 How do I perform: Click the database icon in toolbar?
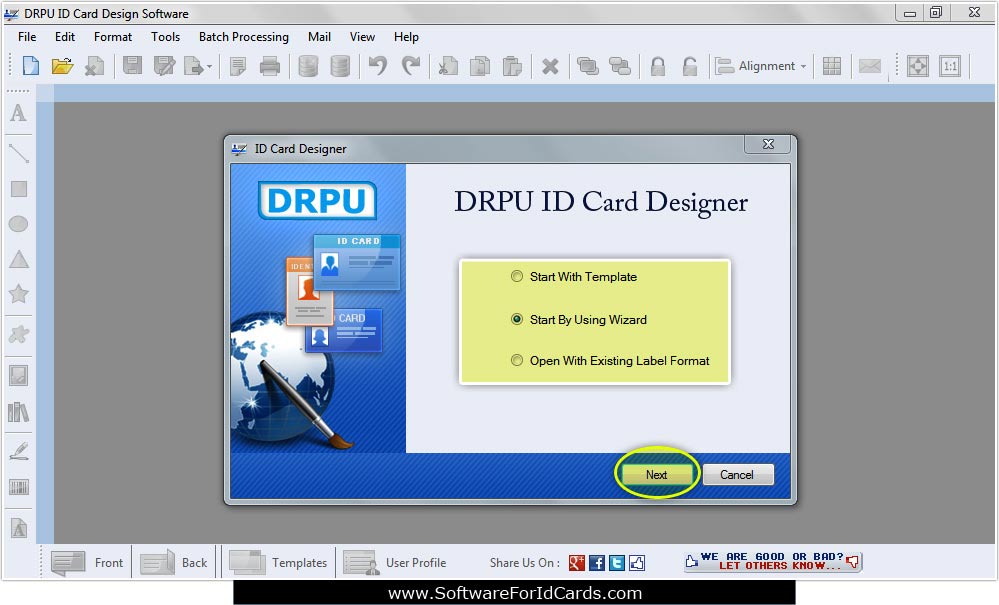[x=308, y=66]
